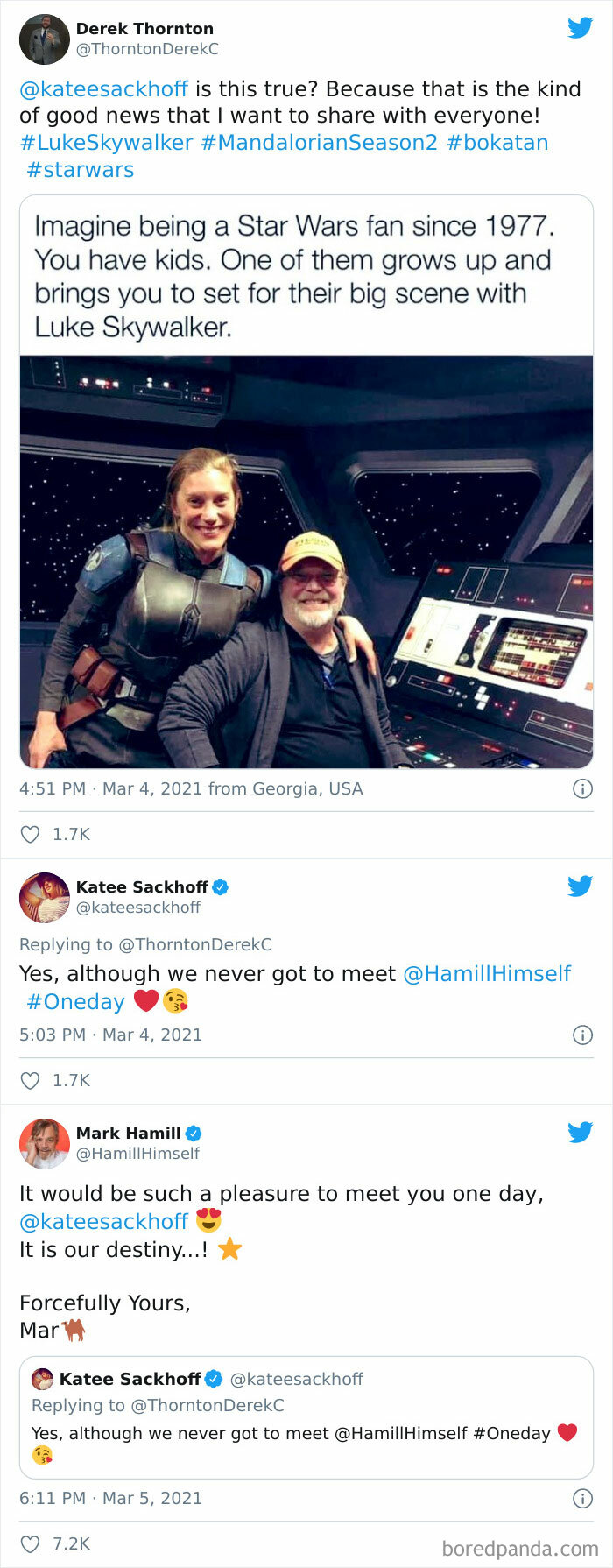Viewport: 613px width, 1568px height.
Task: Open Mark Hamill's profile picture
Action: coord(44,1141)
